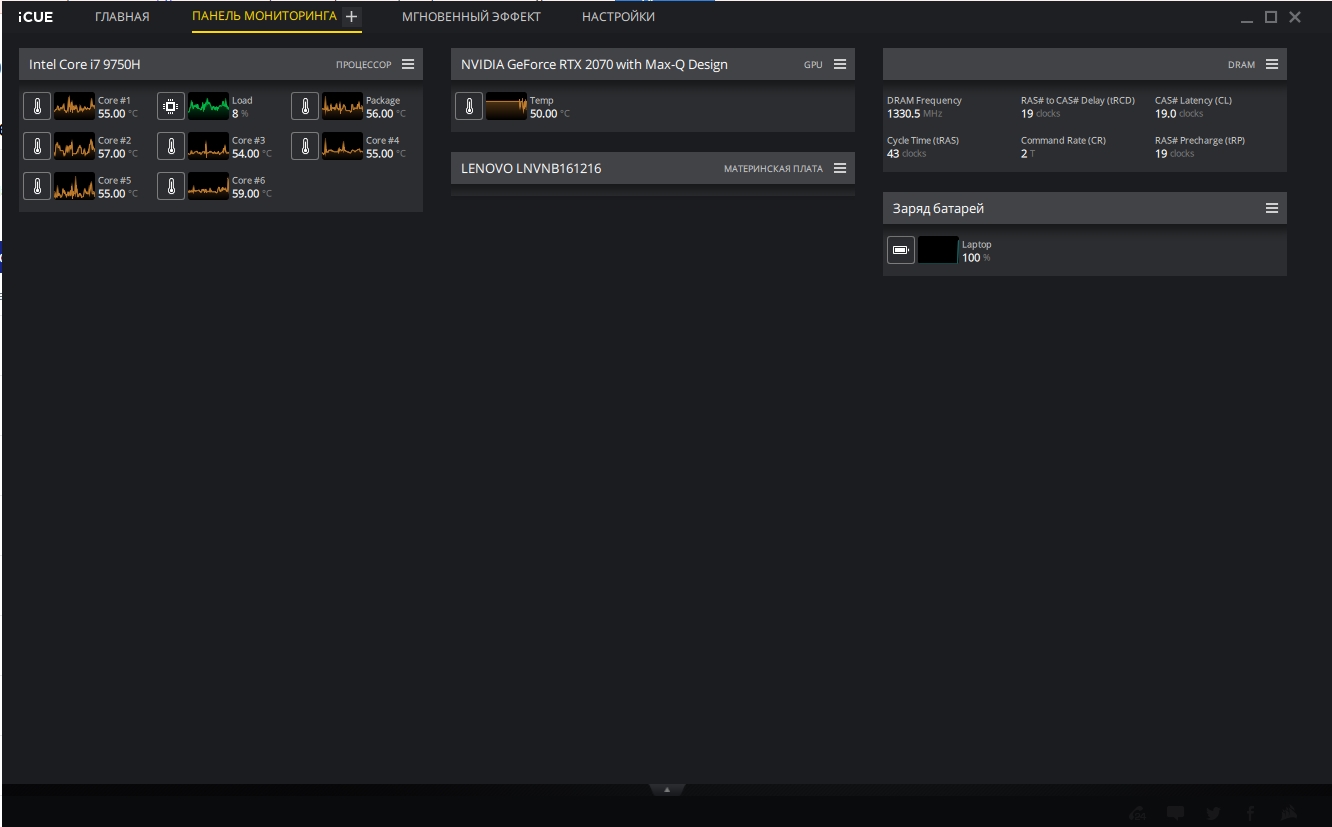Click the green Load graph
1332x827 pixels.
point(208,106)
